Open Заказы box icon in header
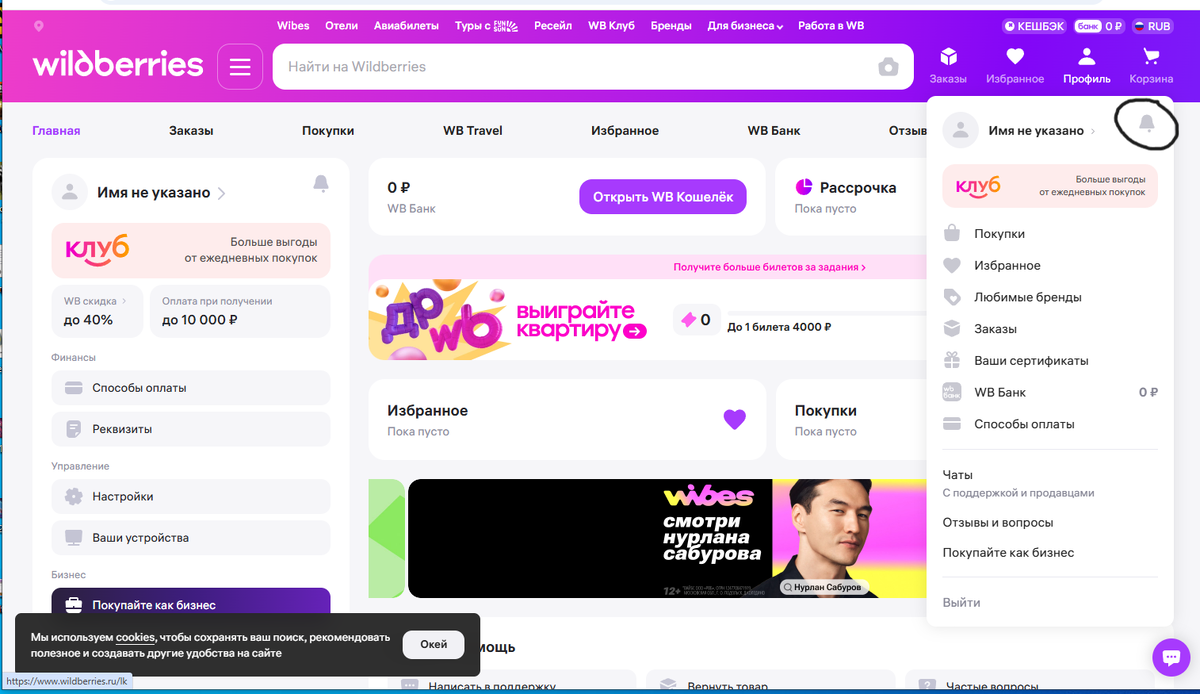Screen dimensions: 1200x694 (x=948, y=66)
